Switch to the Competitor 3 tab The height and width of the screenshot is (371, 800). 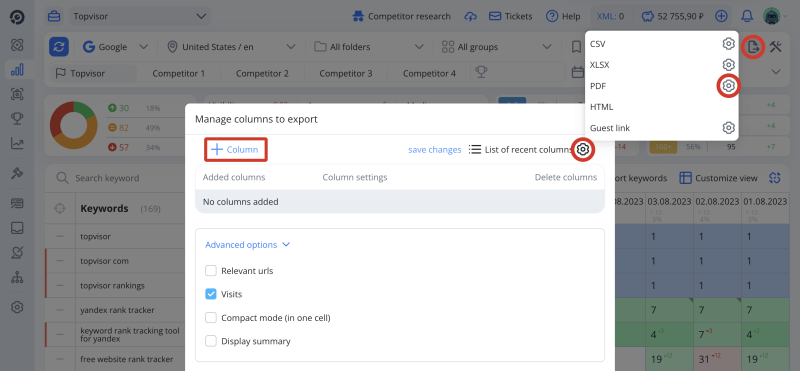coord(346,73)
